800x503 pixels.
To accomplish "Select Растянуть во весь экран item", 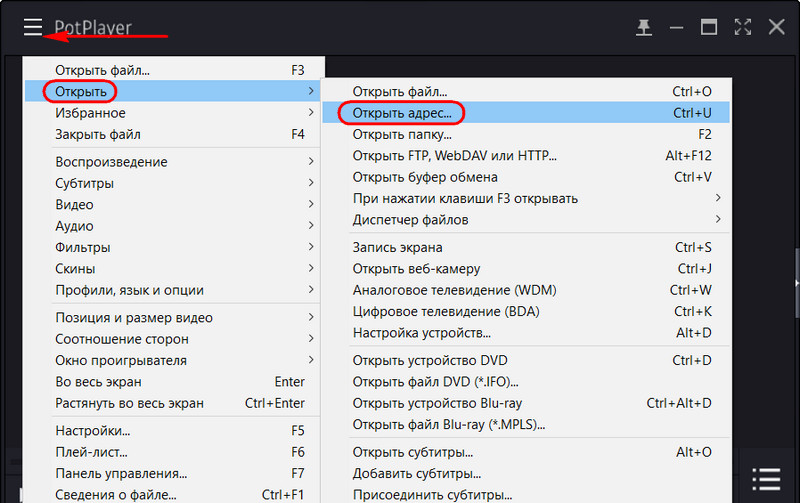I will 173,404.
